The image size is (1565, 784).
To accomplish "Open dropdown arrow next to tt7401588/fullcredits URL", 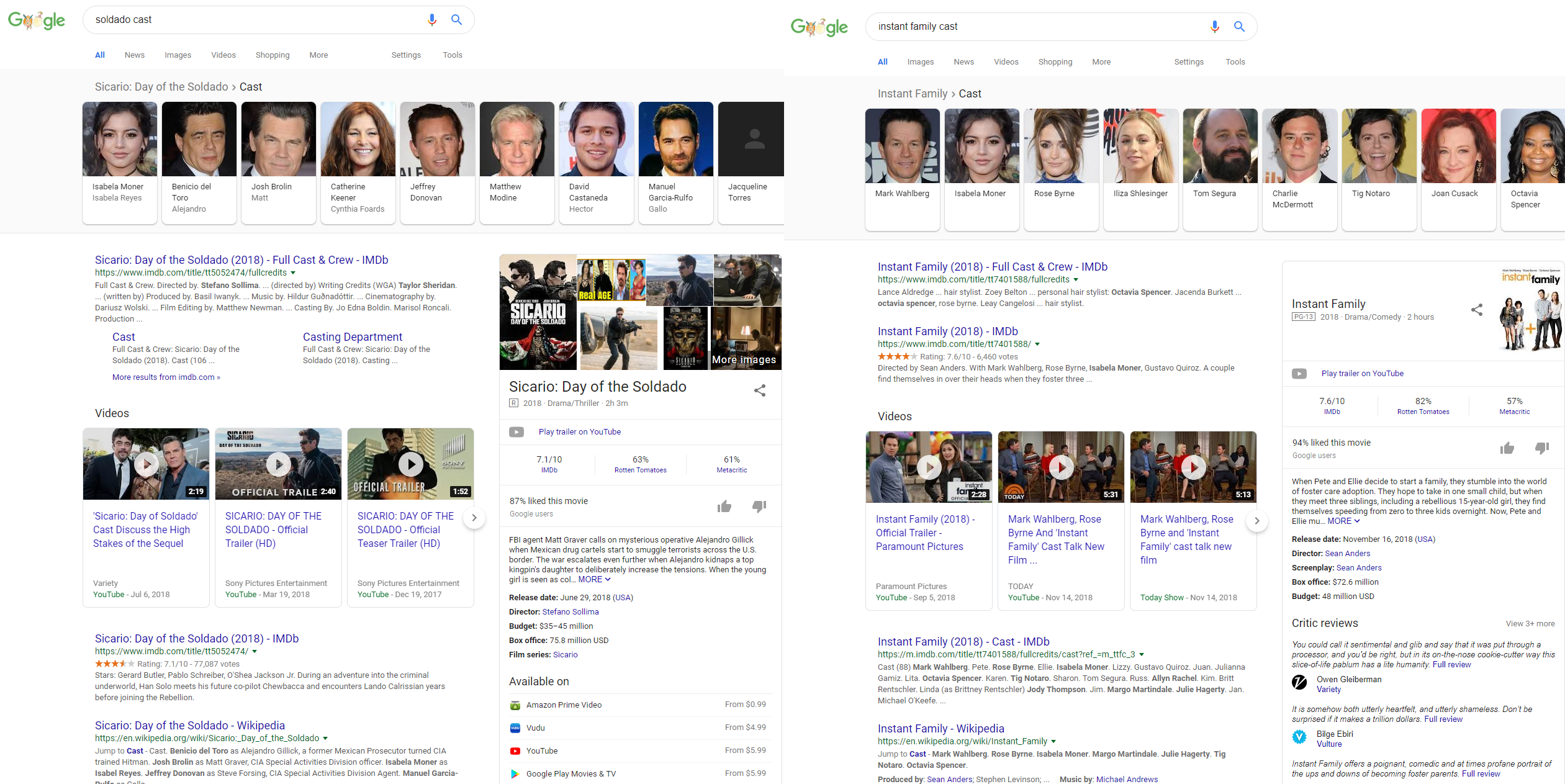I will pos(1076,280).
